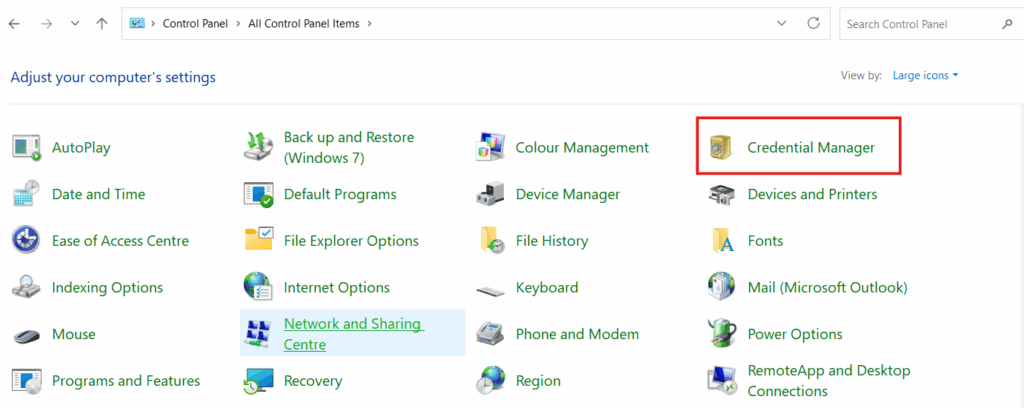Select the All Control Panel Items breadcrumb
Screen dimensions: 1024x408
coord(304,24)
